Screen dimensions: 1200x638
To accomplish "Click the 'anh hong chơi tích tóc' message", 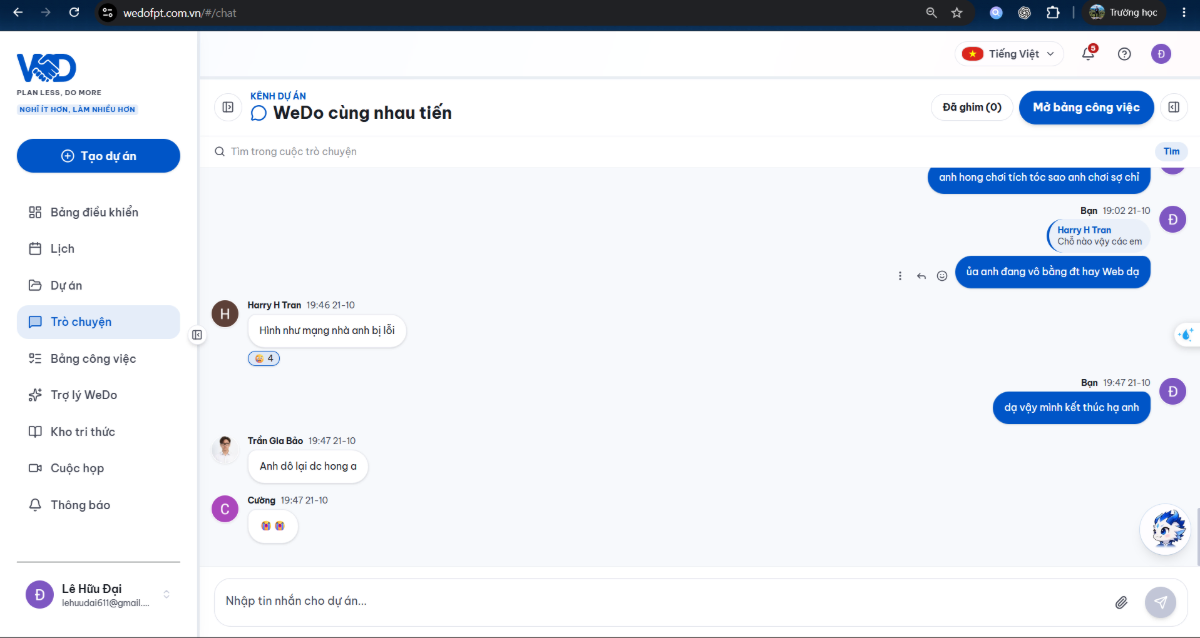I will (1038, 178).
